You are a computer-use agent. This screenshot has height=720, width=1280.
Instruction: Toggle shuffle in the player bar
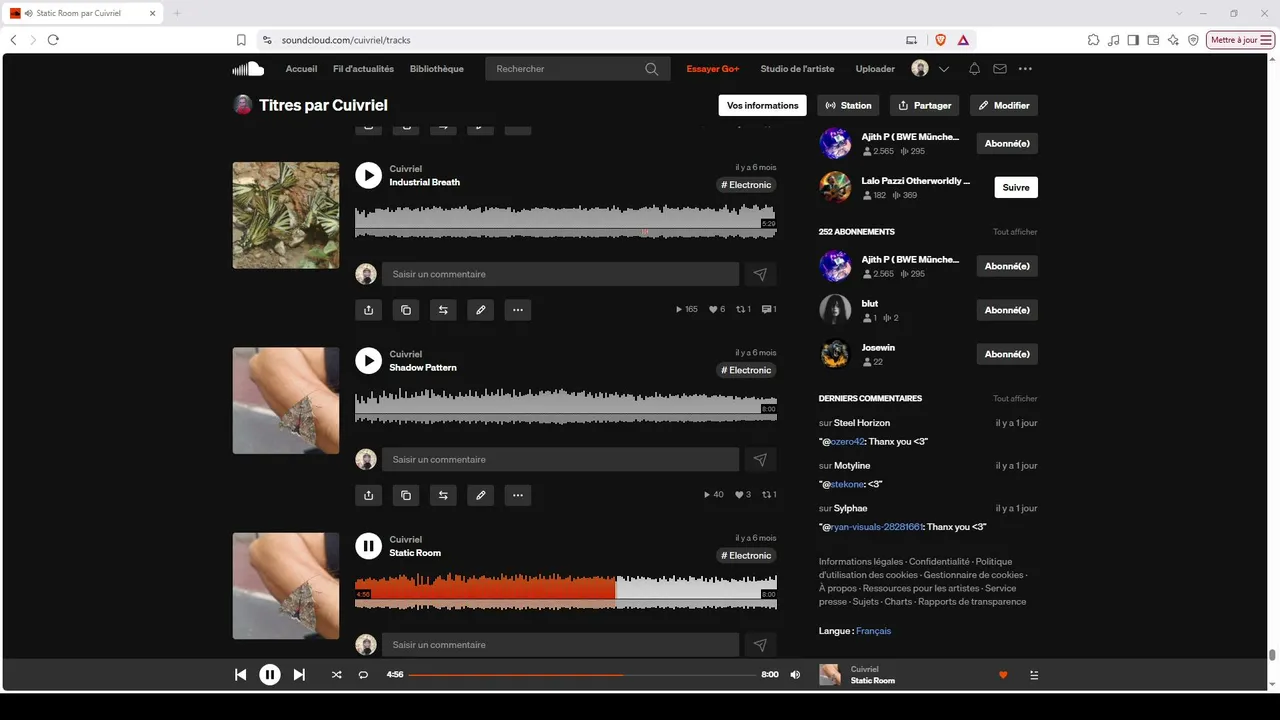pyautogui.click(x=336, y=675)
